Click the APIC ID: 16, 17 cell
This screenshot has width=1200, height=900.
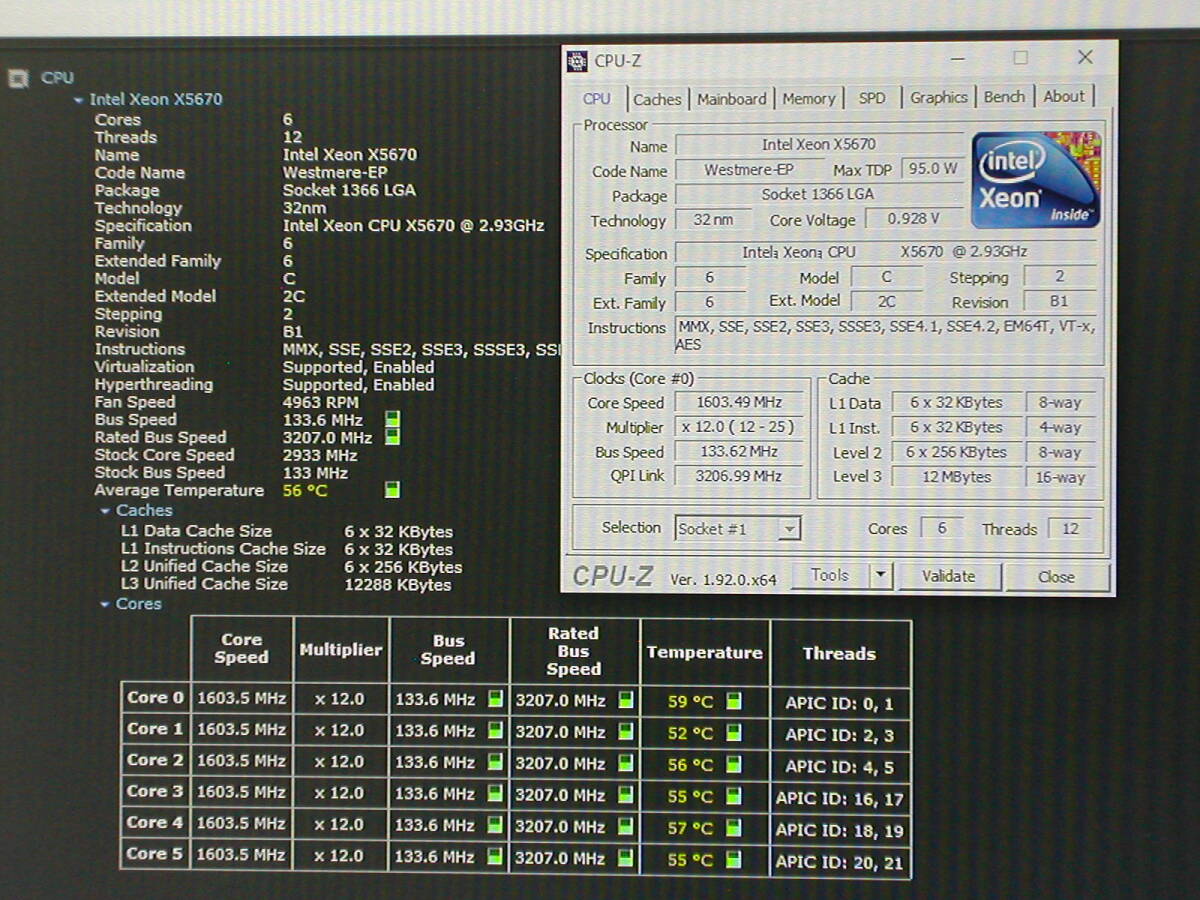pos(839,798)
